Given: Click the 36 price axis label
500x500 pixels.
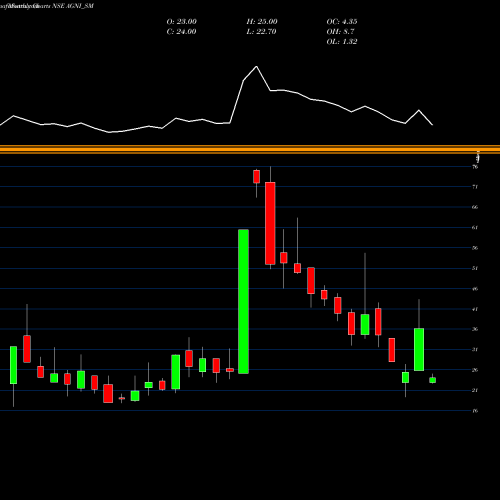Looking at the screenshot, I should tap(475, 329).
